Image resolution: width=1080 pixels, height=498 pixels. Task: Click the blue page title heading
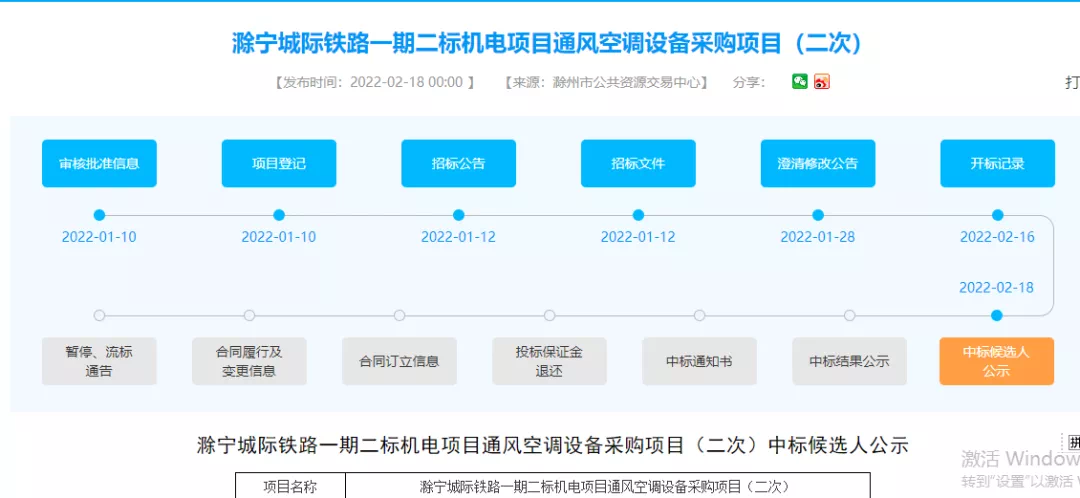[548, 43]
